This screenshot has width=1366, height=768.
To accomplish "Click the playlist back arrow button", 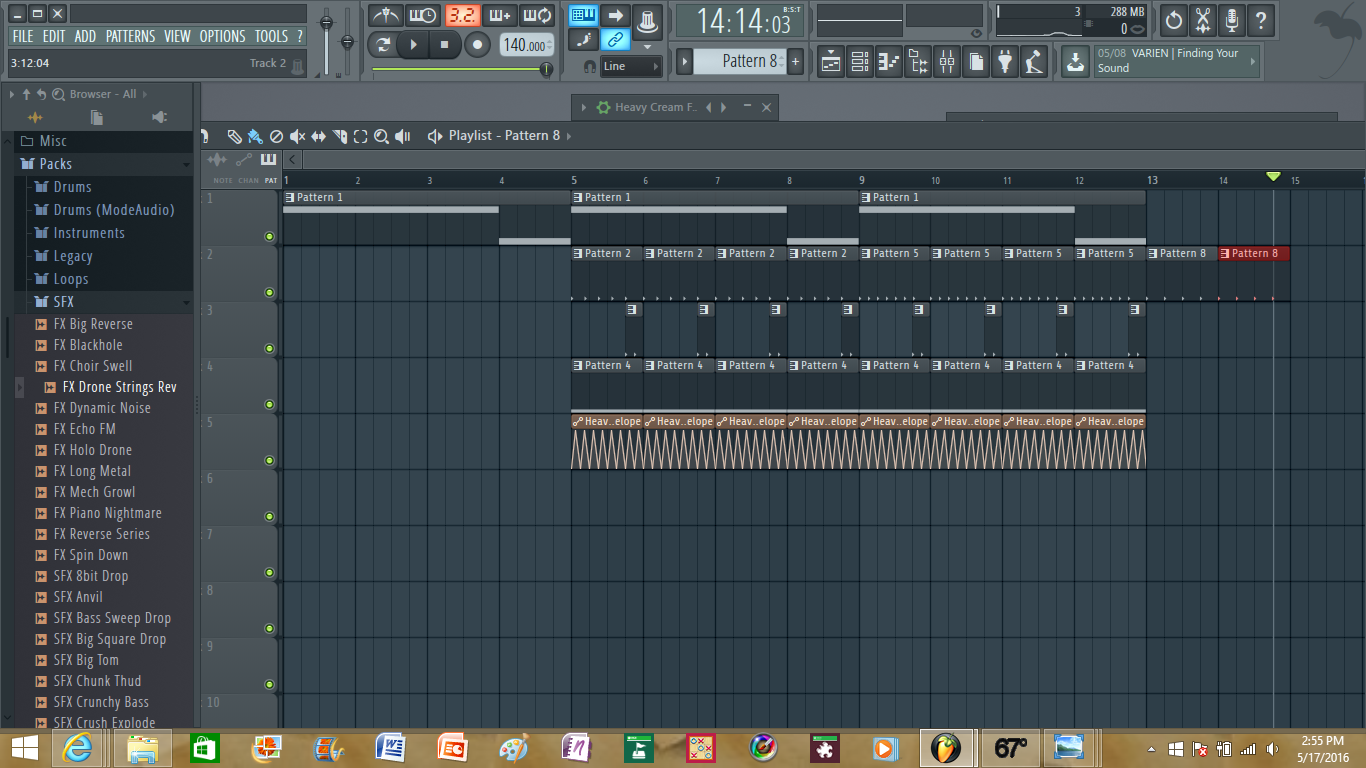I will (x=292, y=160).
